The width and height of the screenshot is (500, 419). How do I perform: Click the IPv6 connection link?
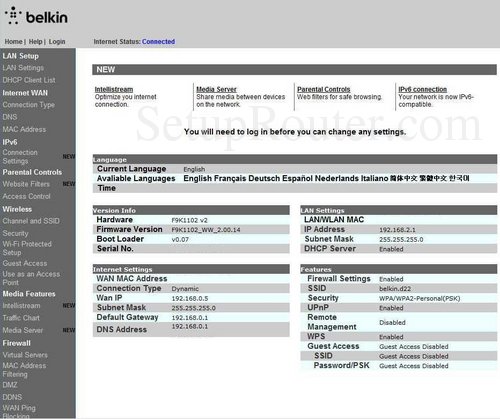[423, 89]
